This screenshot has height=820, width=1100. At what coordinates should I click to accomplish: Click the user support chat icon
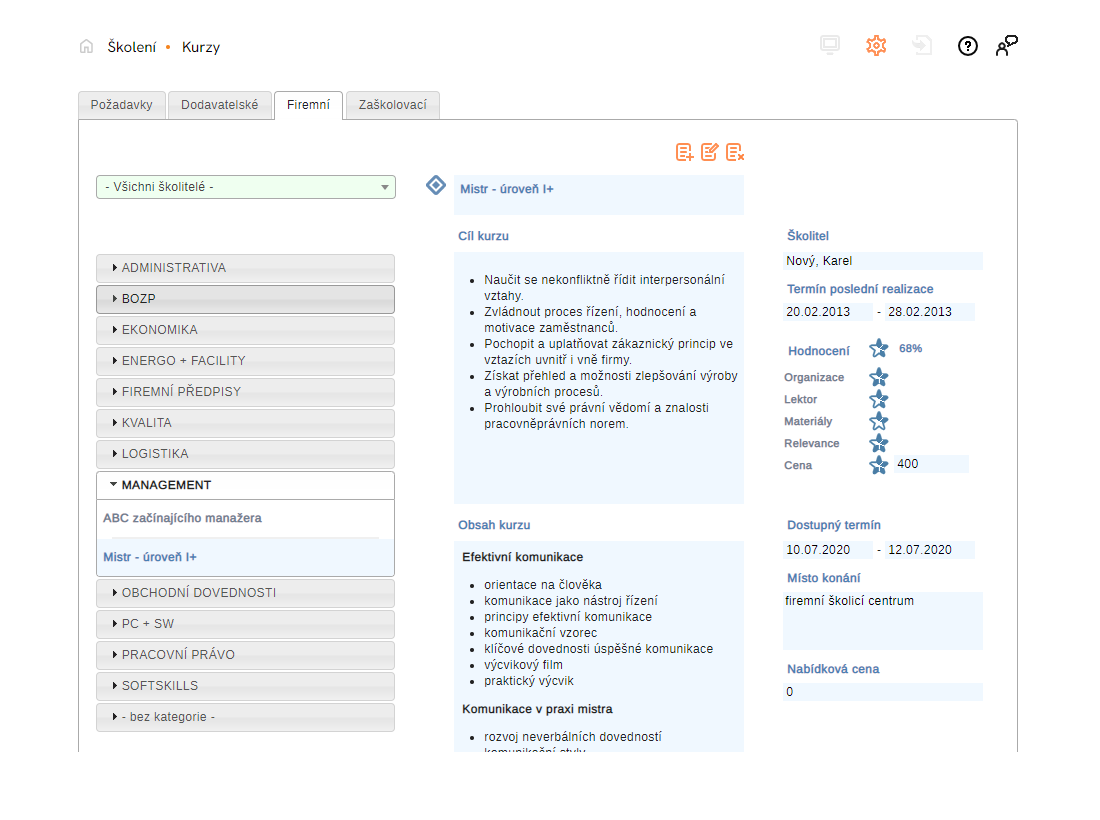tap(1006, 46)
